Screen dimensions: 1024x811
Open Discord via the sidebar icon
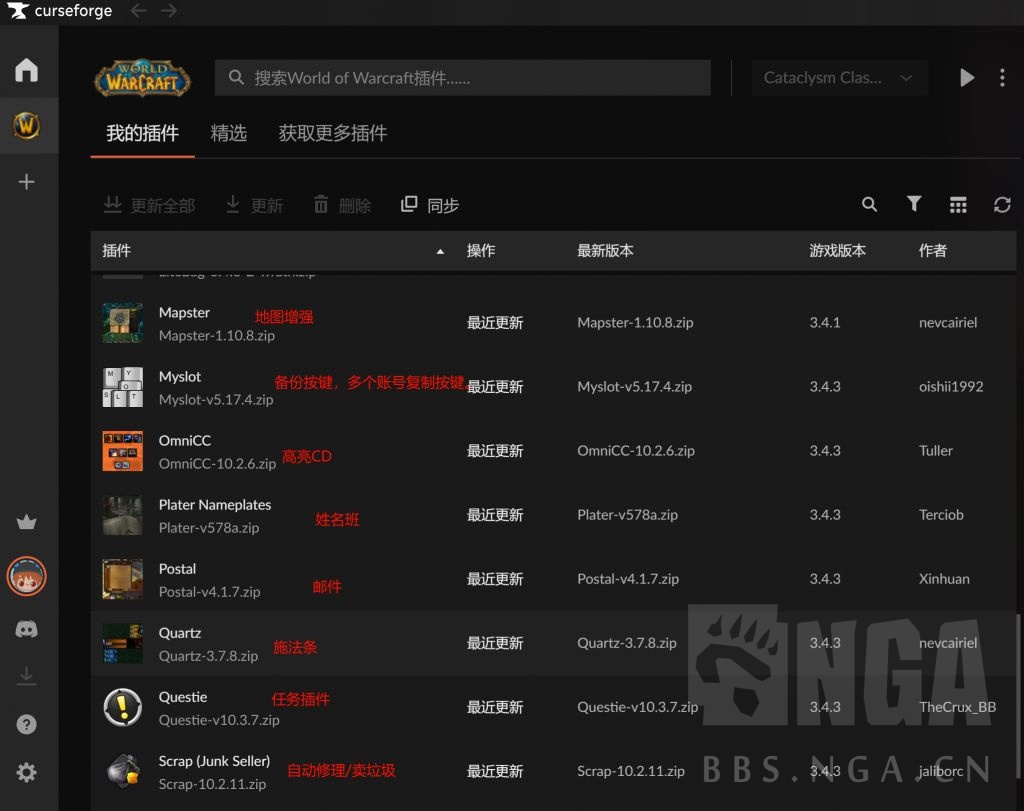(27, 629)
